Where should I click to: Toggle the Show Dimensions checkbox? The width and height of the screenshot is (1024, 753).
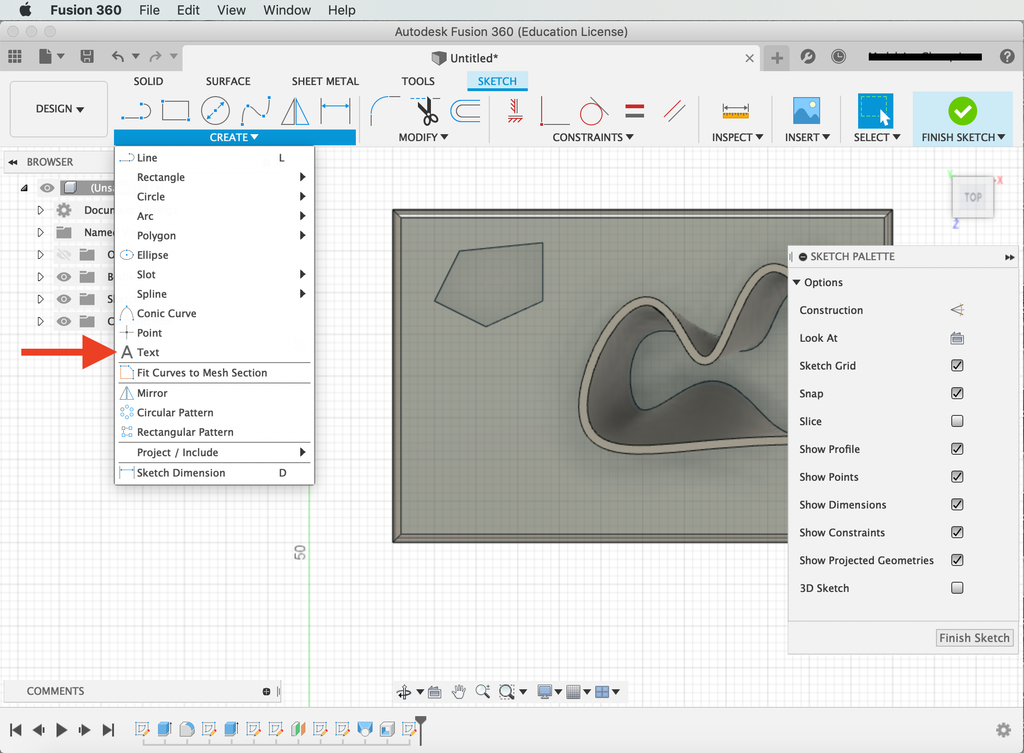pos(957,505)
